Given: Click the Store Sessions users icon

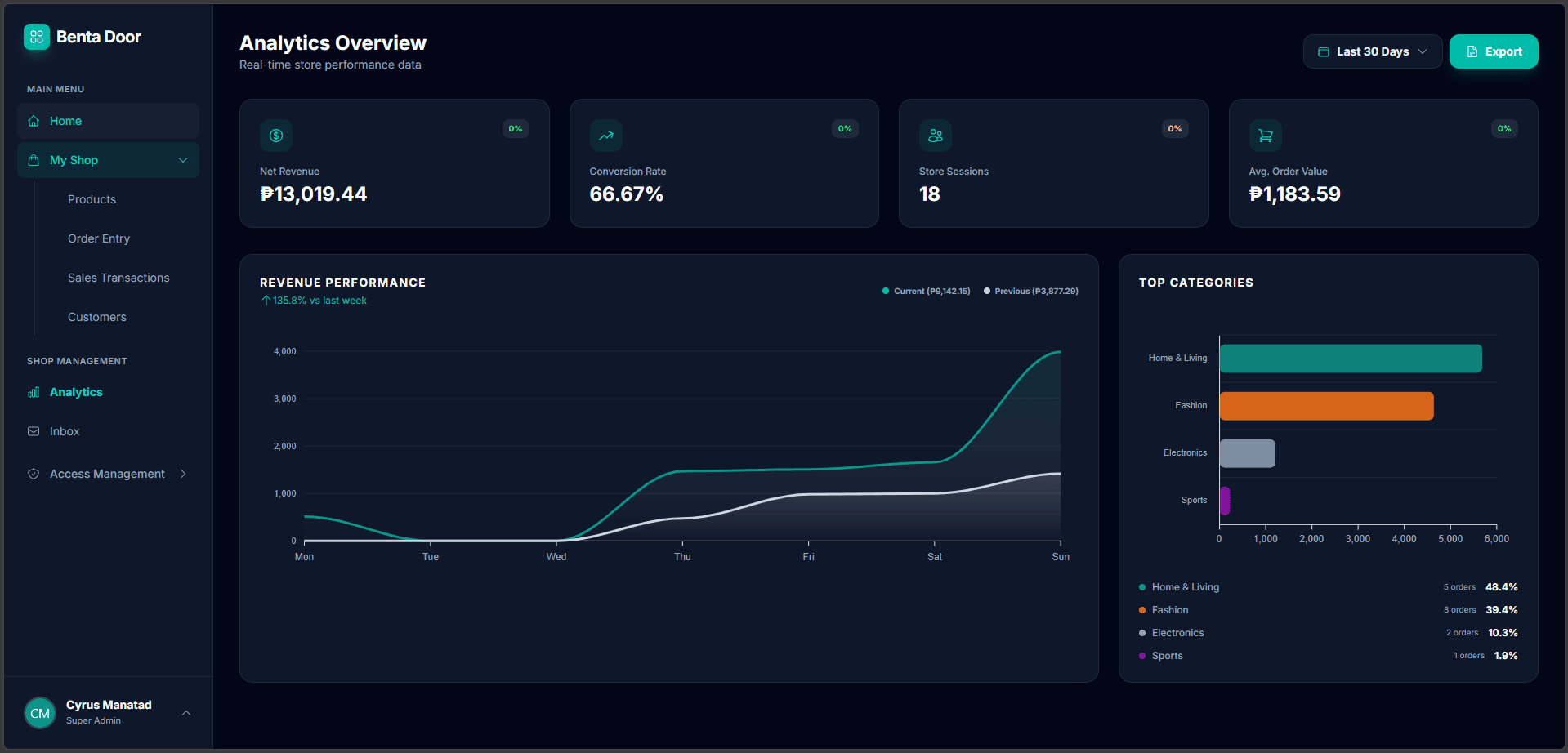Looking at the screenshot, I should [x=936, y=136].
